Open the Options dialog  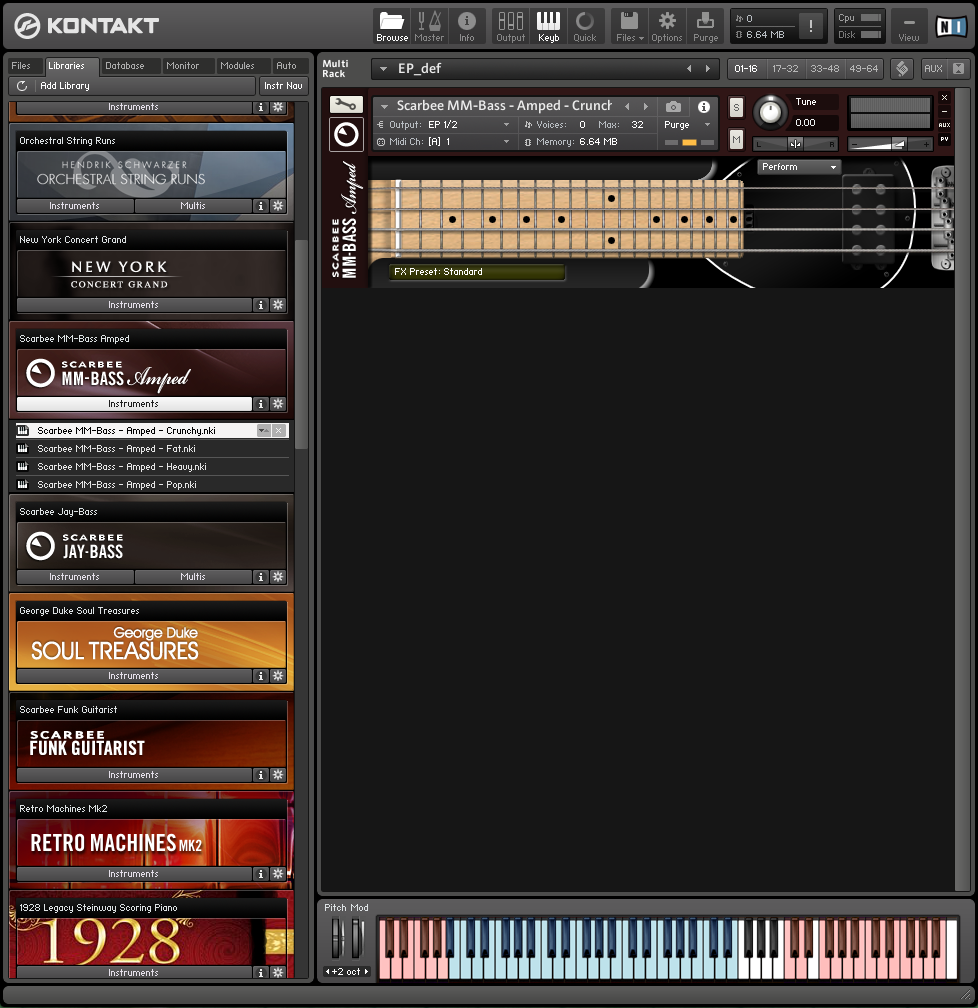667,26
